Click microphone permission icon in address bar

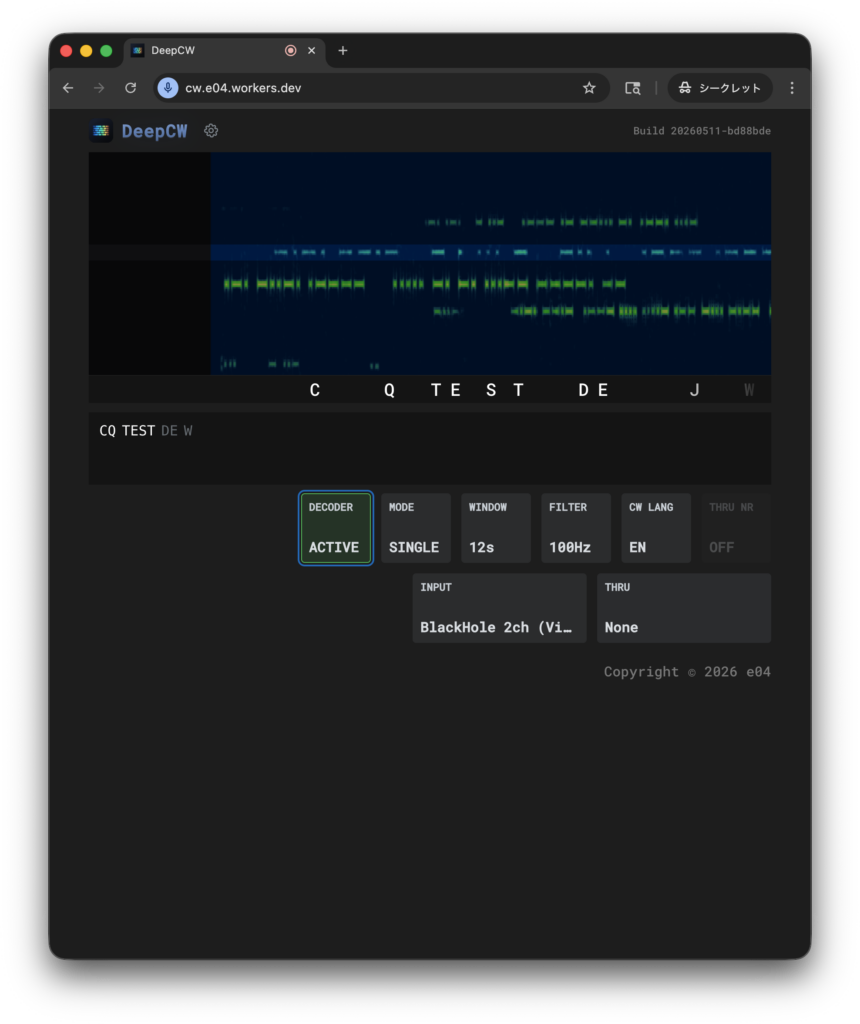[168, 88]
